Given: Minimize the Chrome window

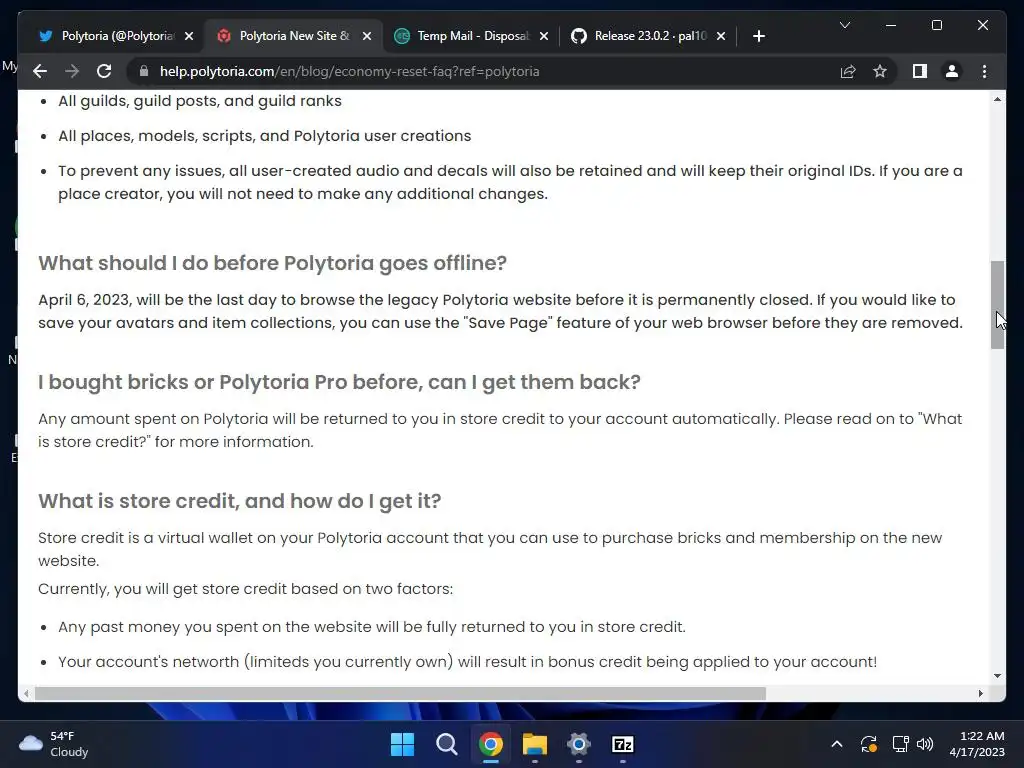Looking at the screenshot, I should click(x=891, y=25).
